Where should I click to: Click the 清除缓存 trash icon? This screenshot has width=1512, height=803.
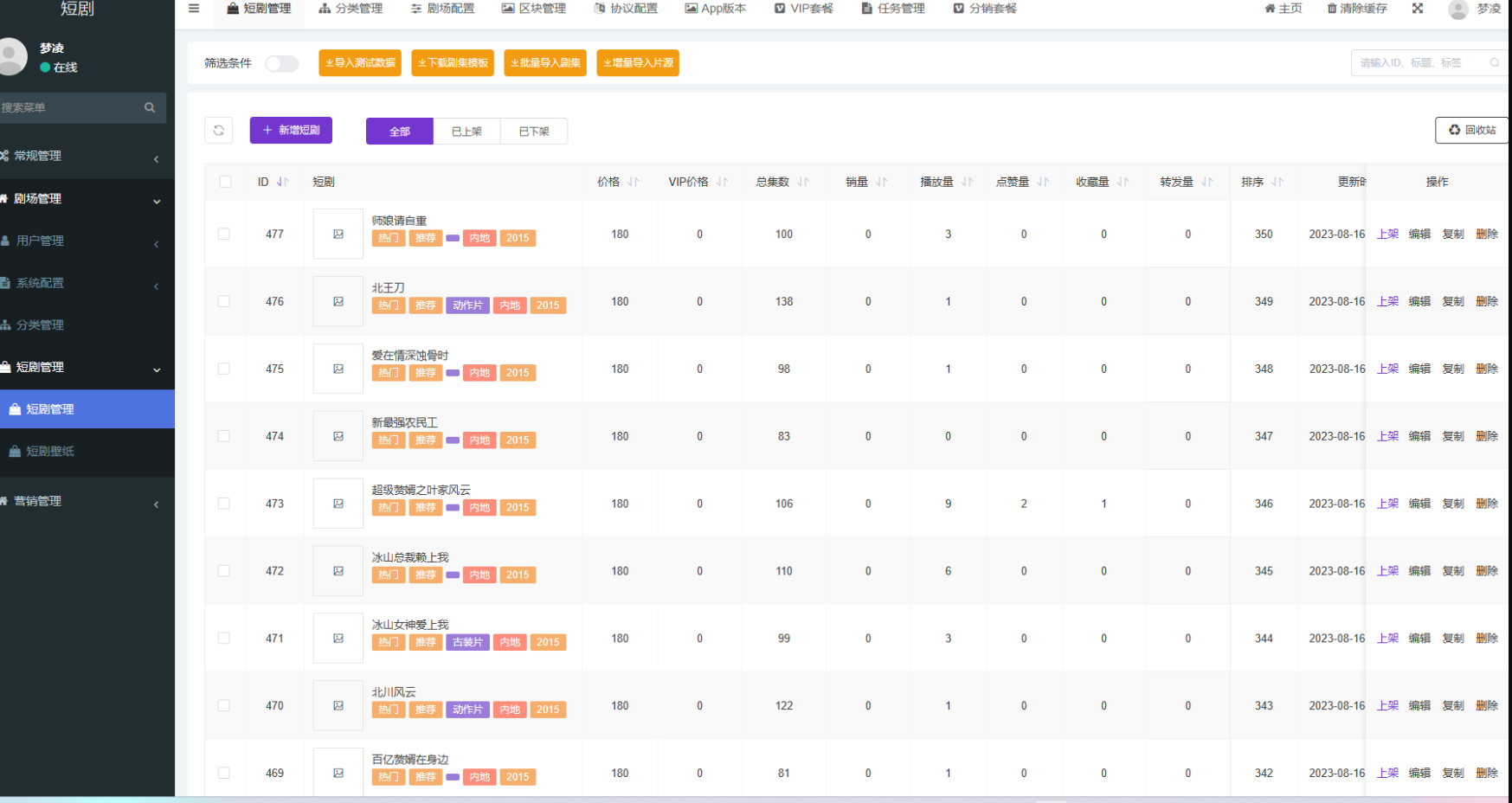(x=1332, y=9)
